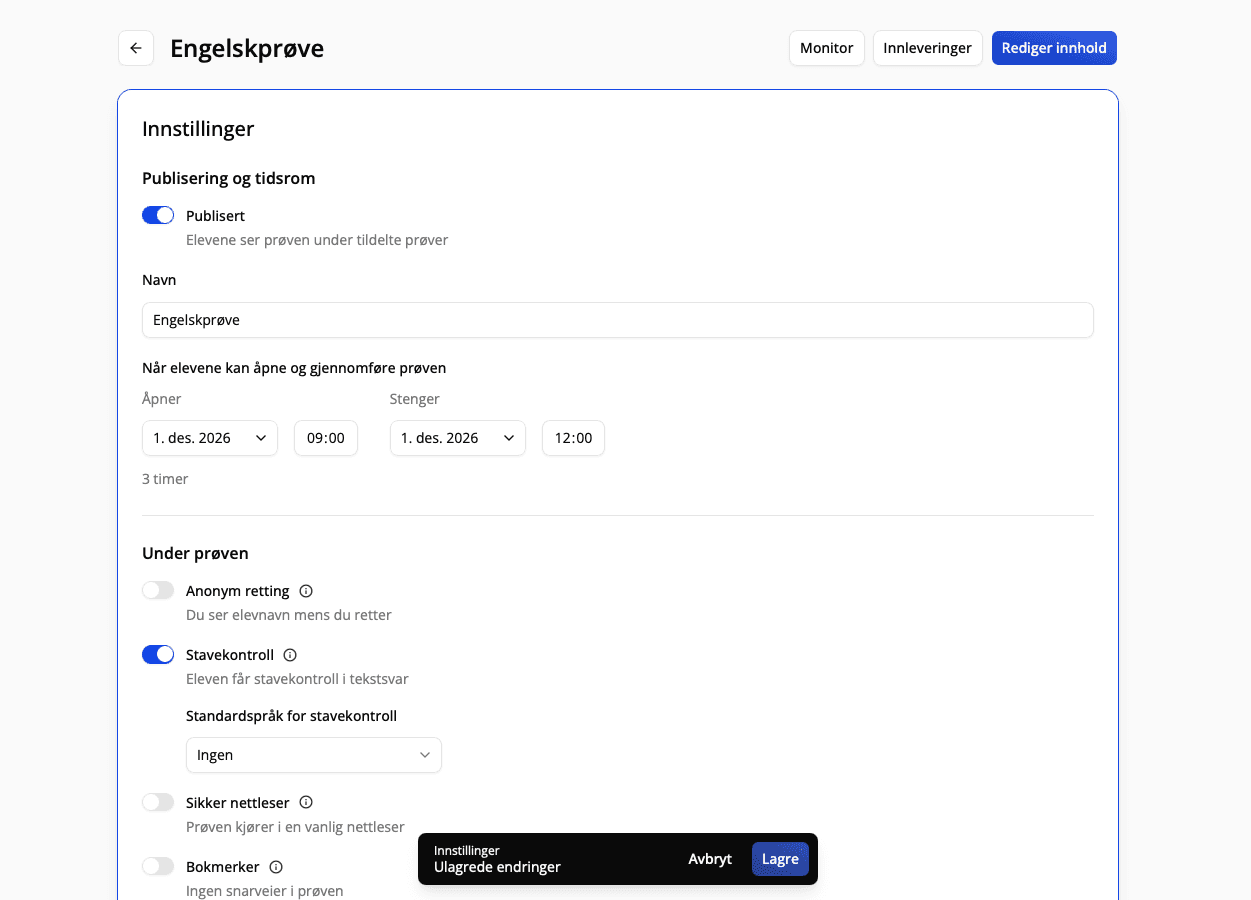This screenshot has height=900, width=1251.
Task: Go back using the arrow button
Action: (136, 48)
